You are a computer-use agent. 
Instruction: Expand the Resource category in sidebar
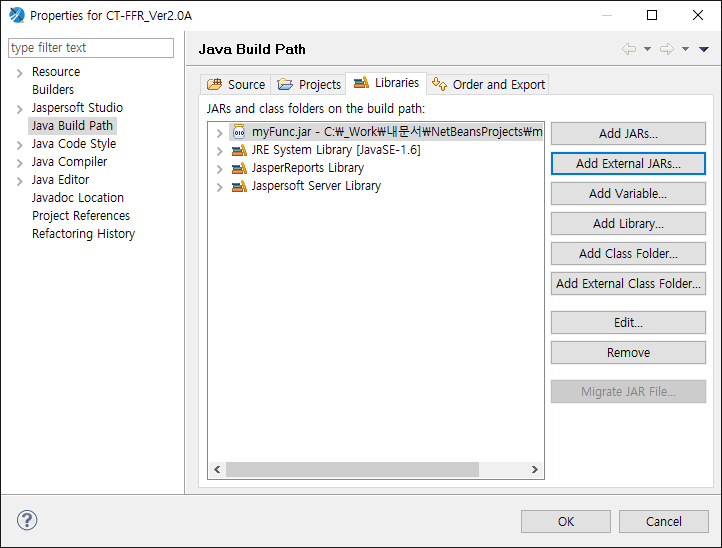click(x=19, y=73)
